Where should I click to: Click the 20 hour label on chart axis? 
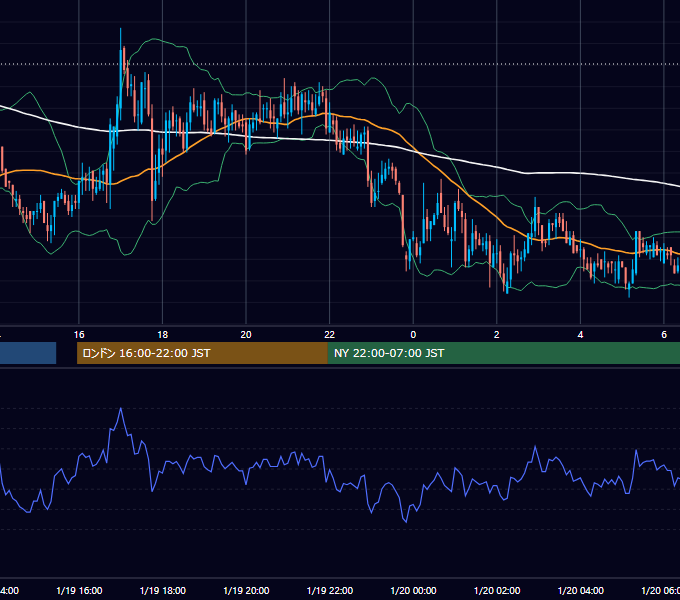click(246, 335)
